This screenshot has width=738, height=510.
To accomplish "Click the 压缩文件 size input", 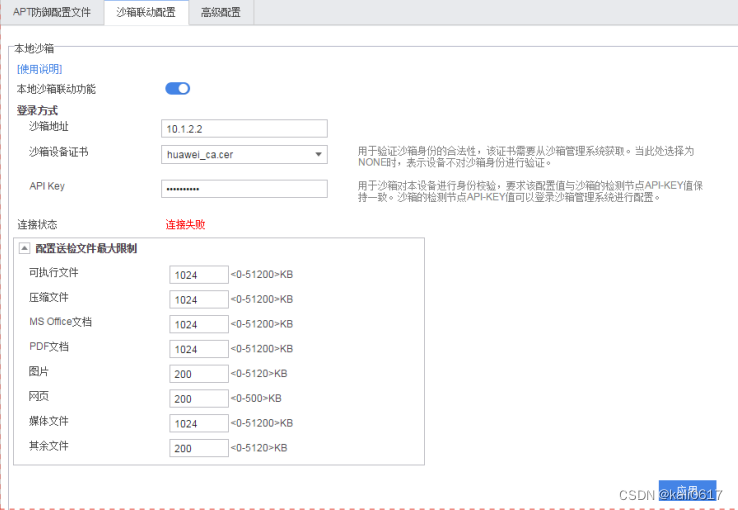I will pos(199,299).
